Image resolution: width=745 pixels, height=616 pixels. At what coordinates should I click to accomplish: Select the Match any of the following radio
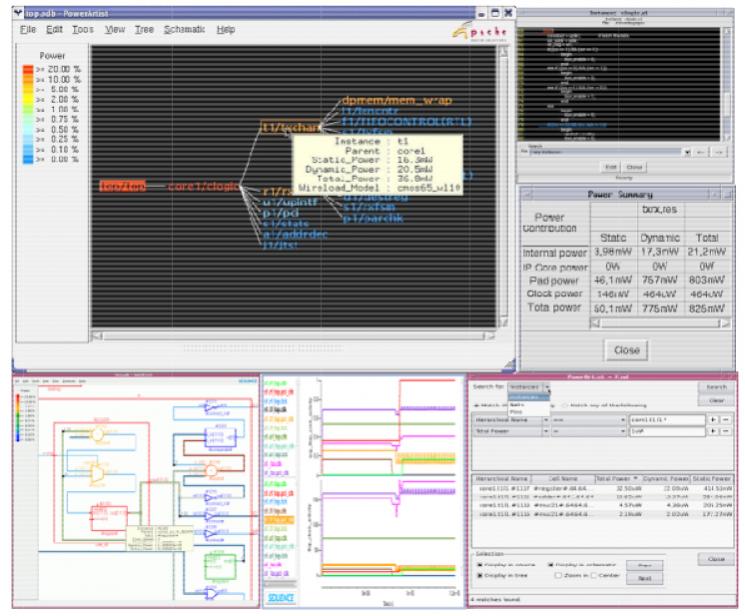point(565,405)
